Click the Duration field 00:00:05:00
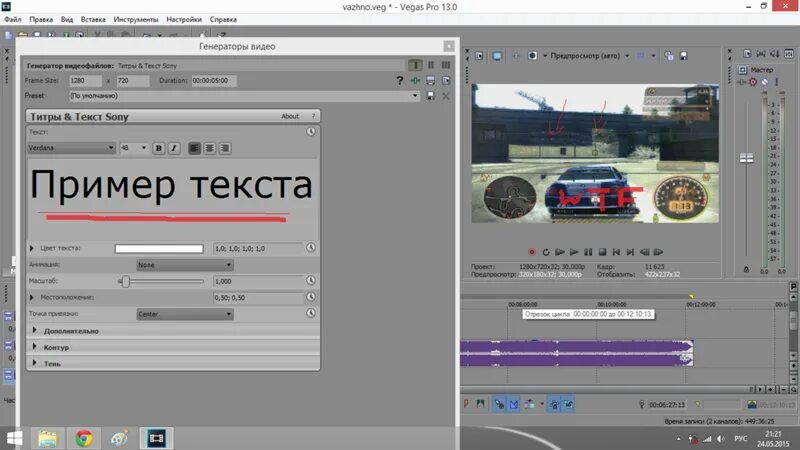800x450 pixels. [214, 81]
